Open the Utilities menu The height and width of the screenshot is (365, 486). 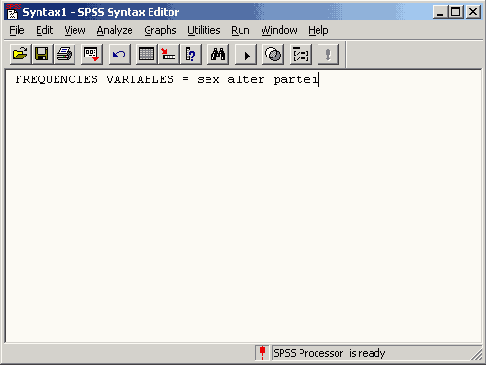(204, 30)
